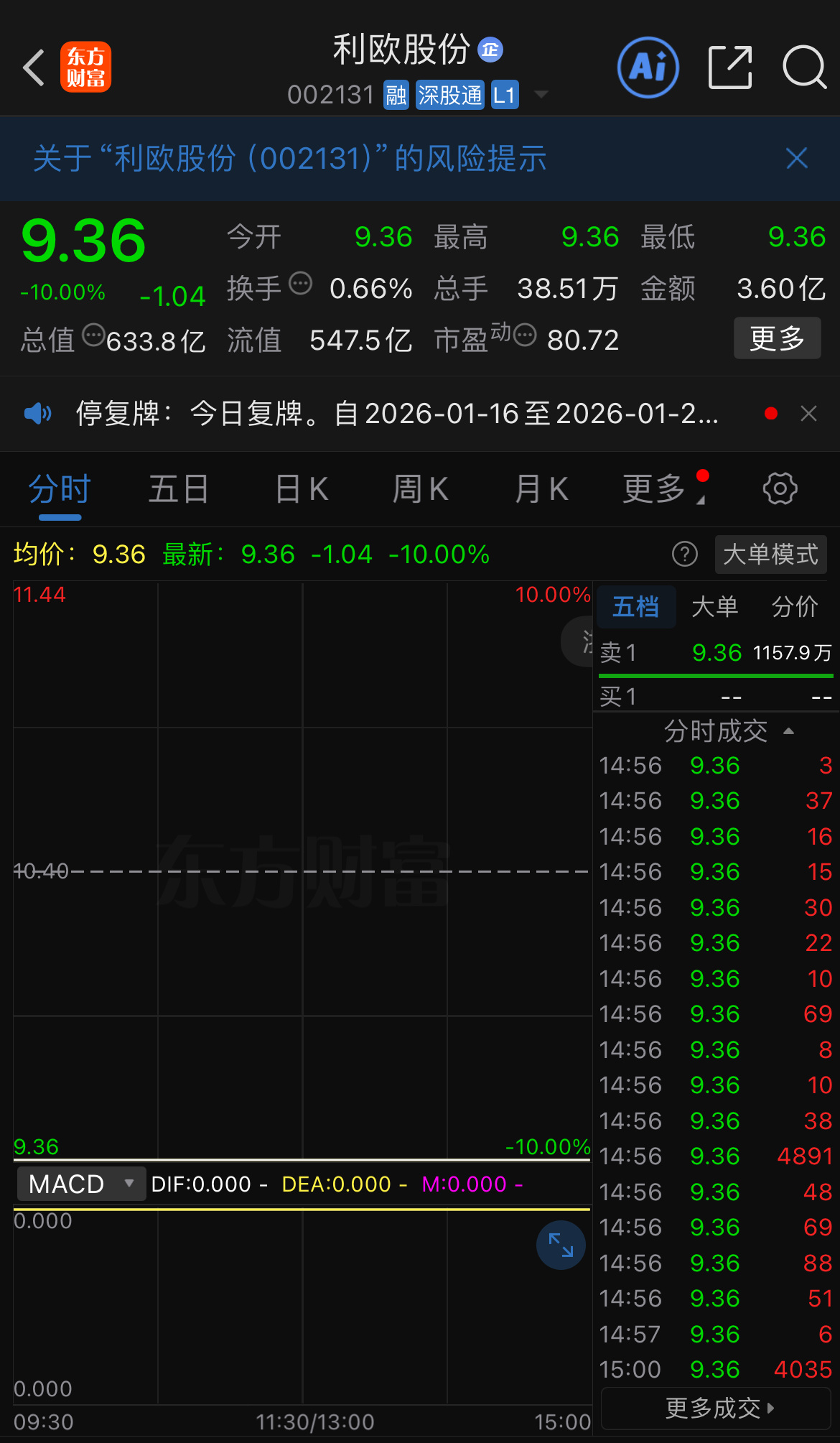Tap the big 9.36 current price
This screenshot has height=1443, width=840.
pos(83,241)
